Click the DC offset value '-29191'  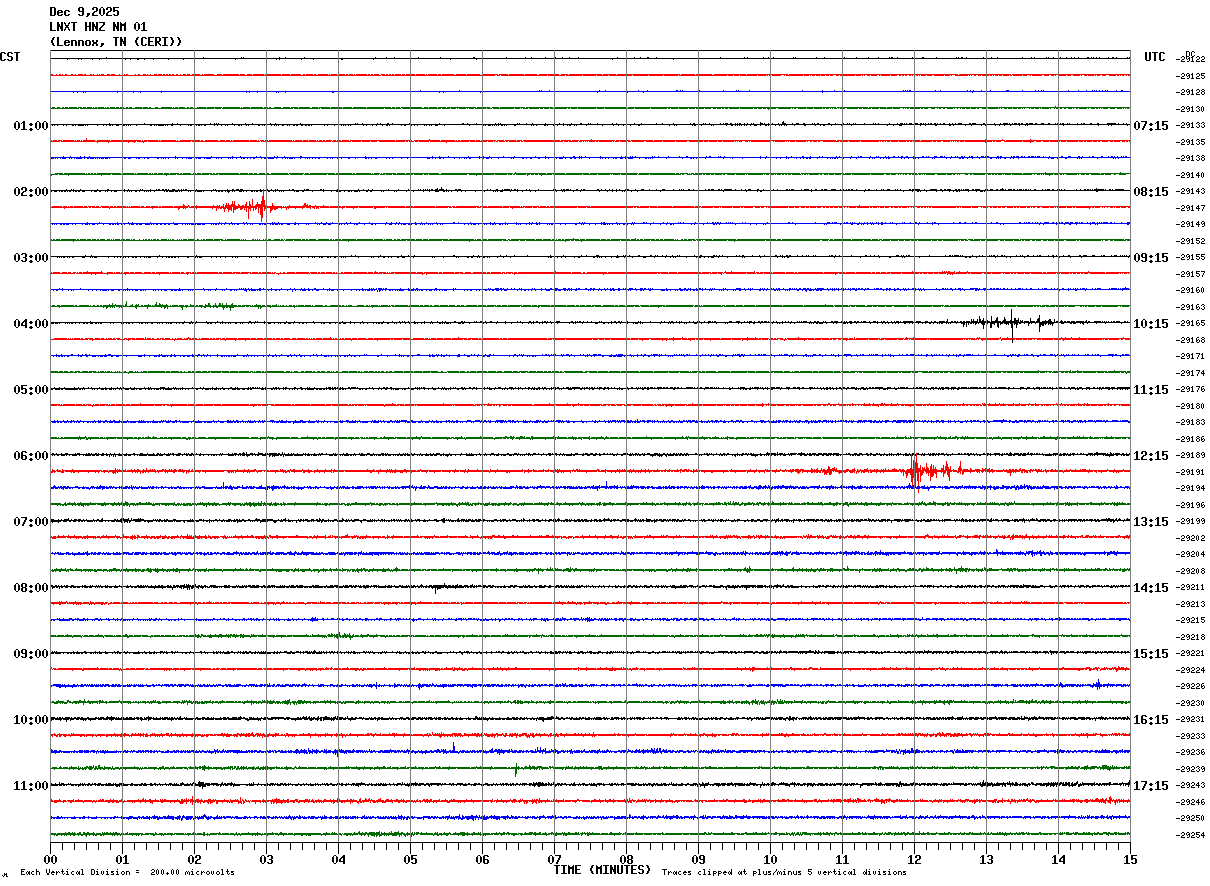[1191, 472]
